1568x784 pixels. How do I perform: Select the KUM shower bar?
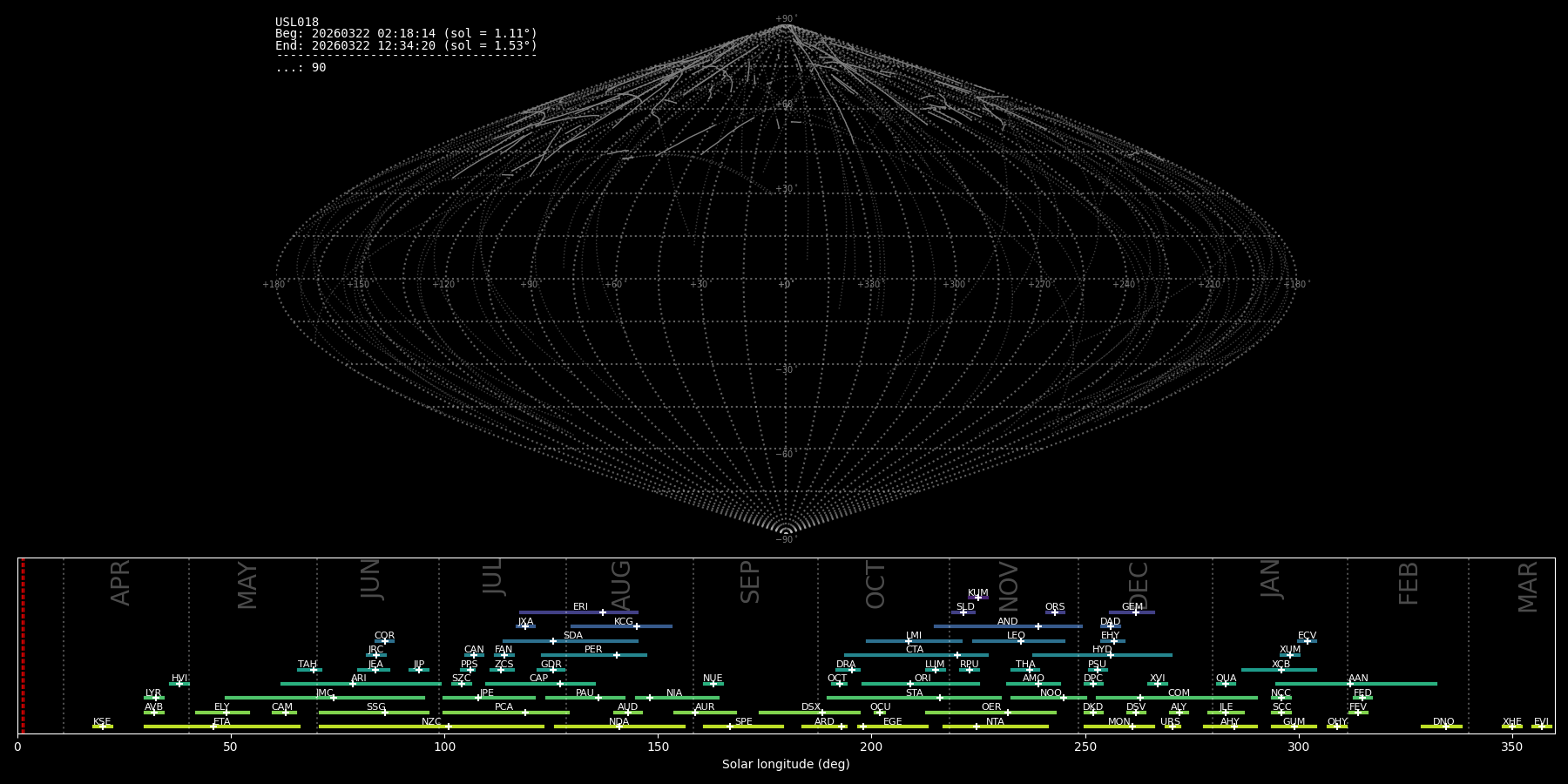coord(978,598)
